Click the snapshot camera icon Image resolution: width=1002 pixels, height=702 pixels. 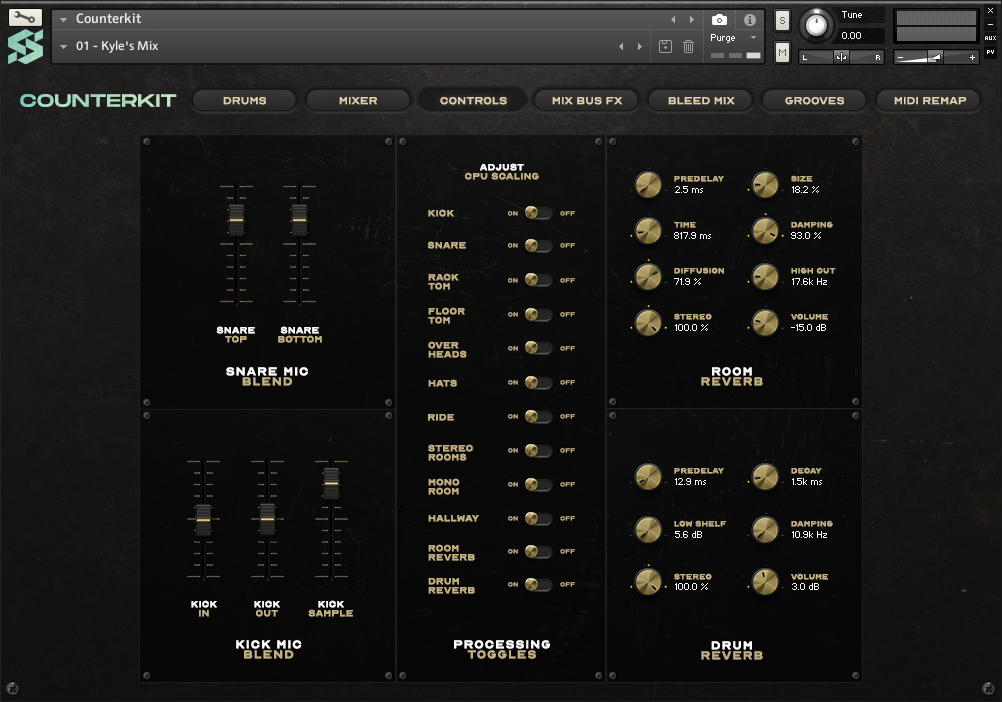click(x=718, y=20)
